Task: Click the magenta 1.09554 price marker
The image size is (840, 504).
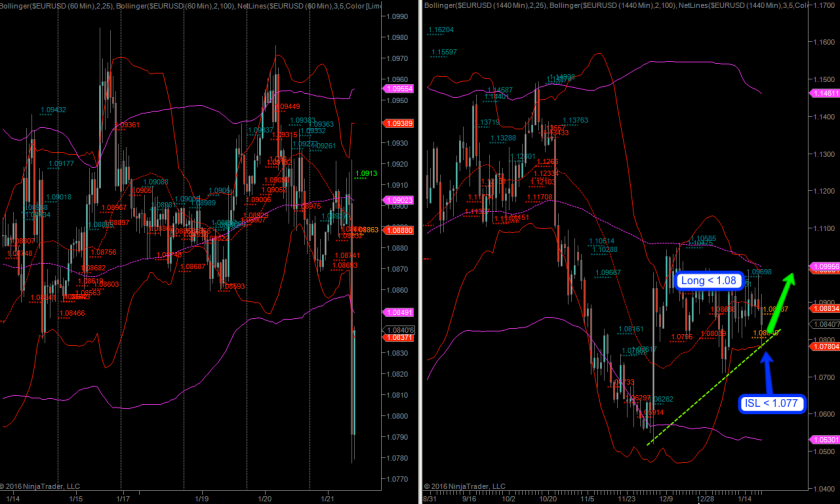Action: (x=399, y=89)
